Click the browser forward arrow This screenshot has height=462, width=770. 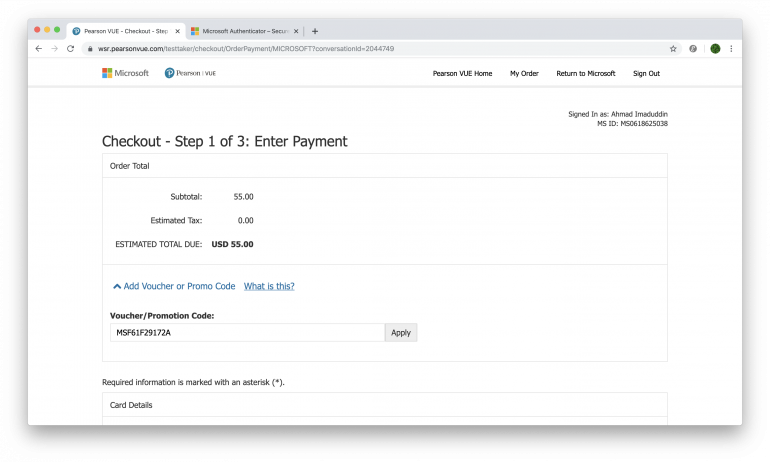click(55, 49)
